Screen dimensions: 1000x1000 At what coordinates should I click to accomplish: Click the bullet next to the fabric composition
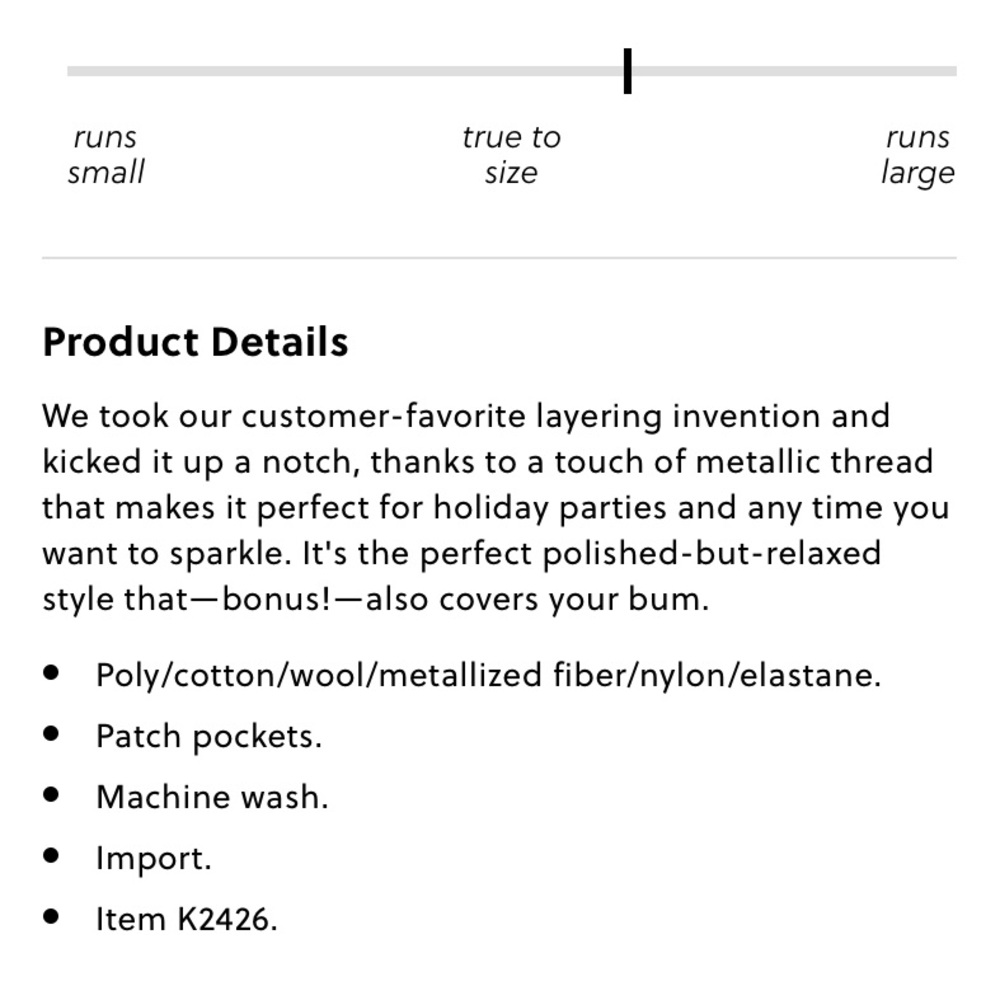[x=52, y=673]
